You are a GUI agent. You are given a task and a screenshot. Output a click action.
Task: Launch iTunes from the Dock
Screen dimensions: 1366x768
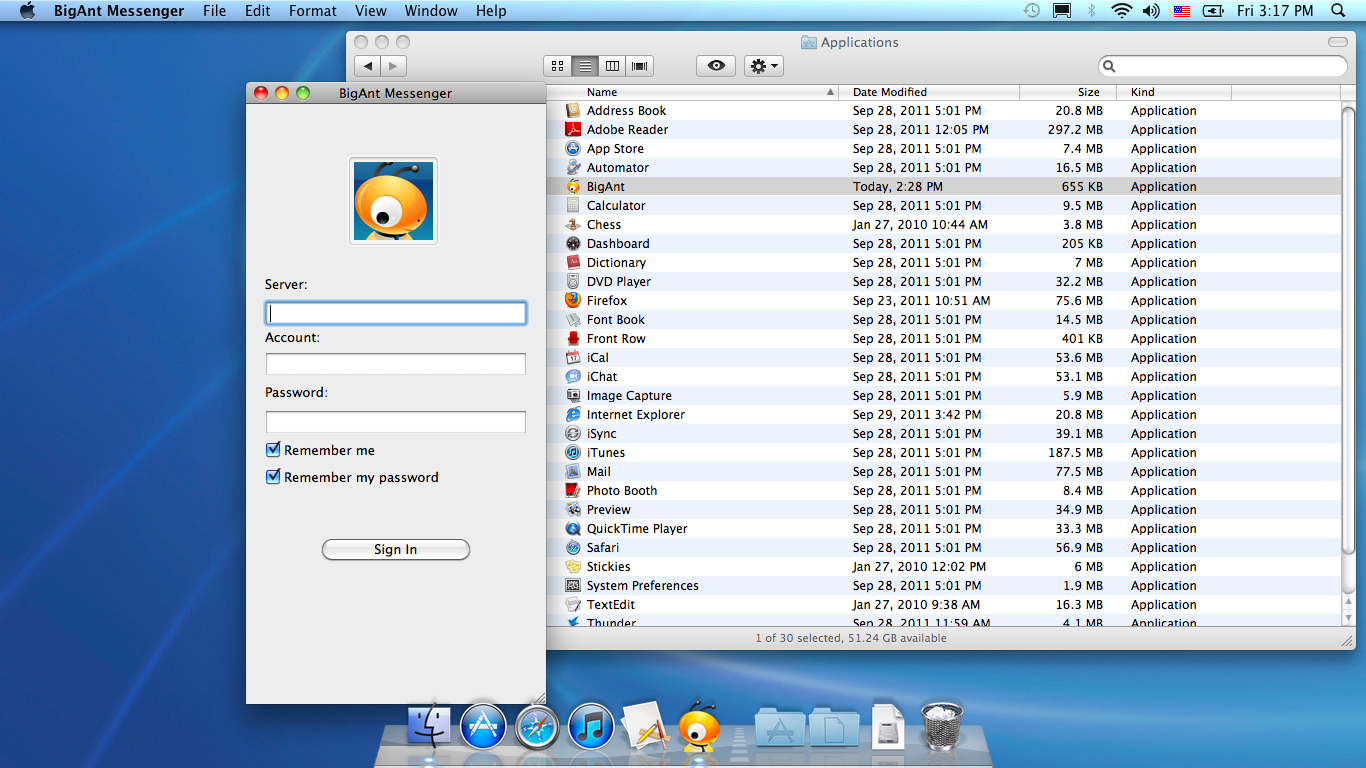pyautogui.click(x=591, y=726)
